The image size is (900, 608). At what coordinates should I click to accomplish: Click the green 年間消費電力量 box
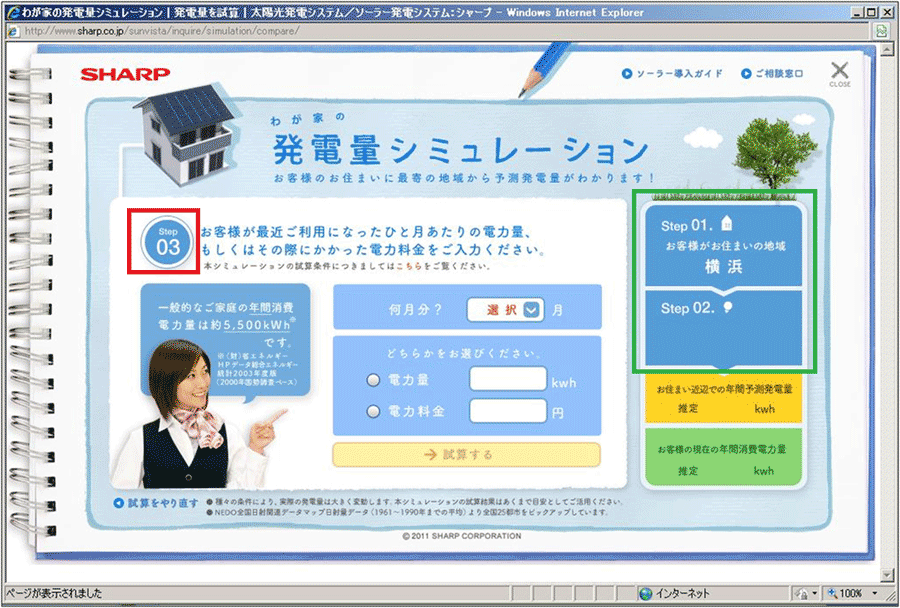click(x=723, y=459)
